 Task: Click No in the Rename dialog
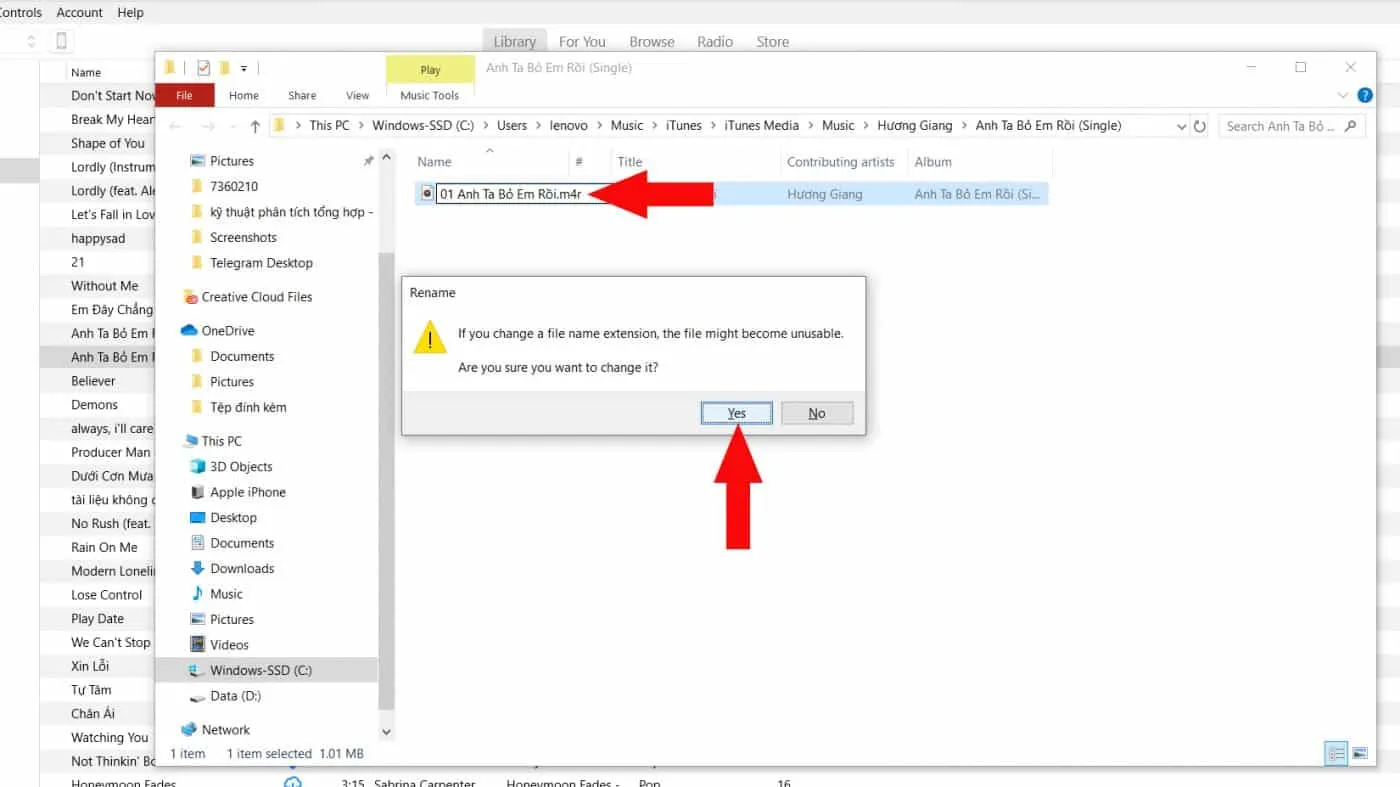pos(817,412)
